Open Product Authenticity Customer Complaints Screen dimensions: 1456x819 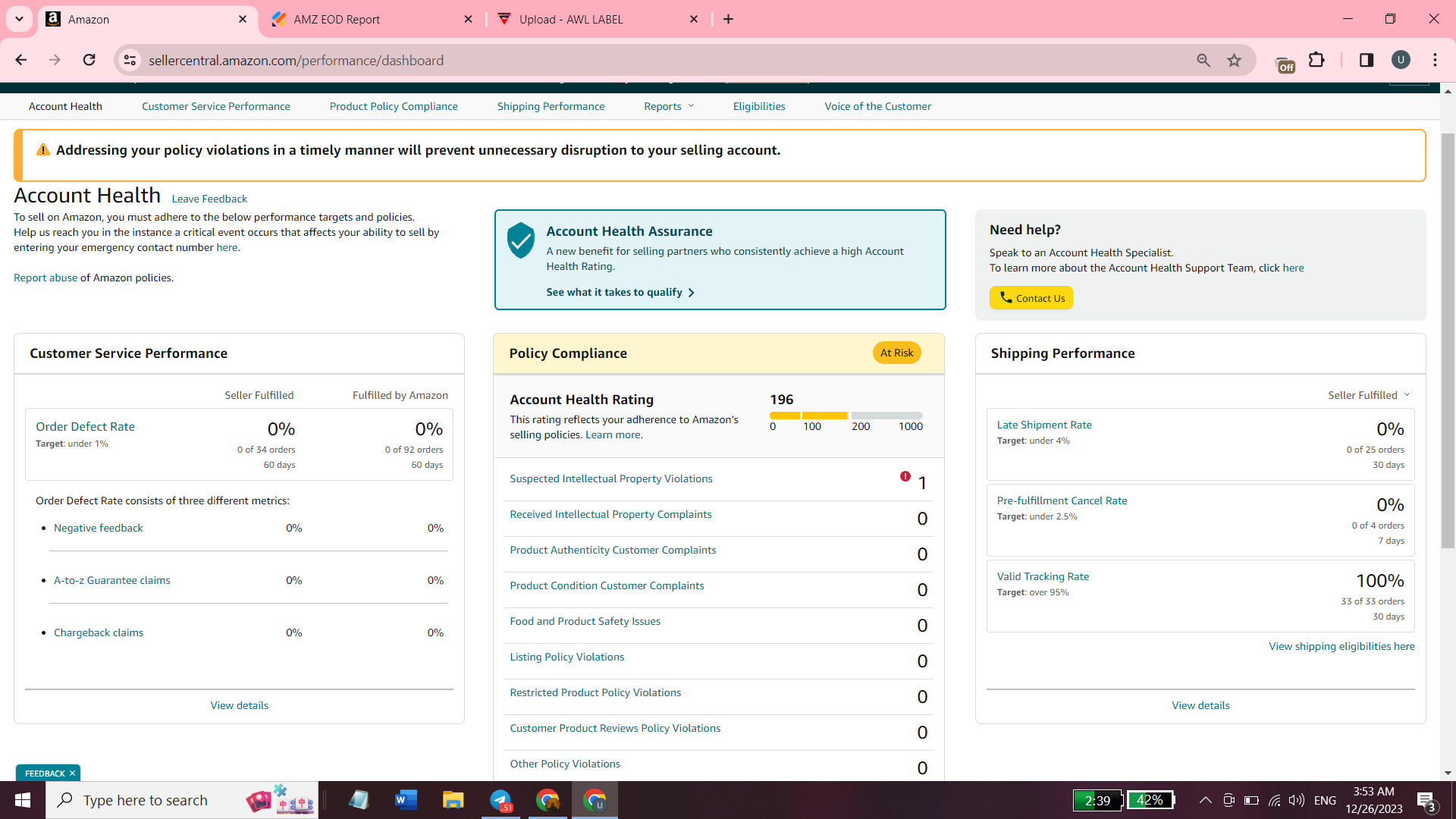[613, 550]
